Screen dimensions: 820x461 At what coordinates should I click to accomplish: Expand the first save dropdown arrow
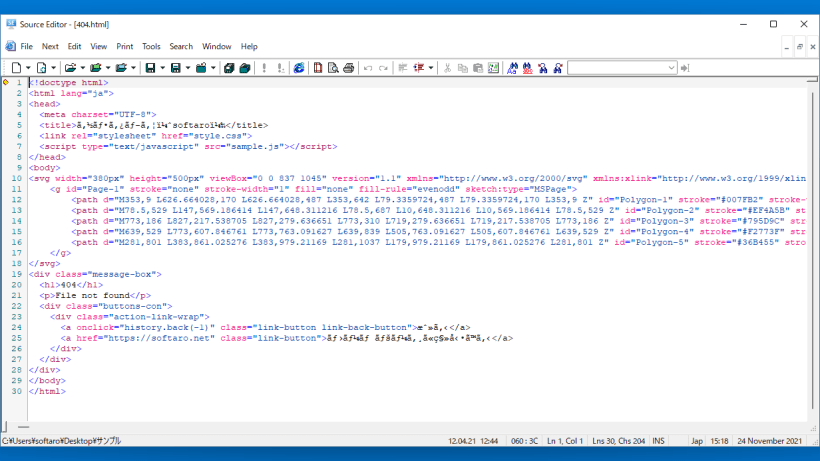162,68
